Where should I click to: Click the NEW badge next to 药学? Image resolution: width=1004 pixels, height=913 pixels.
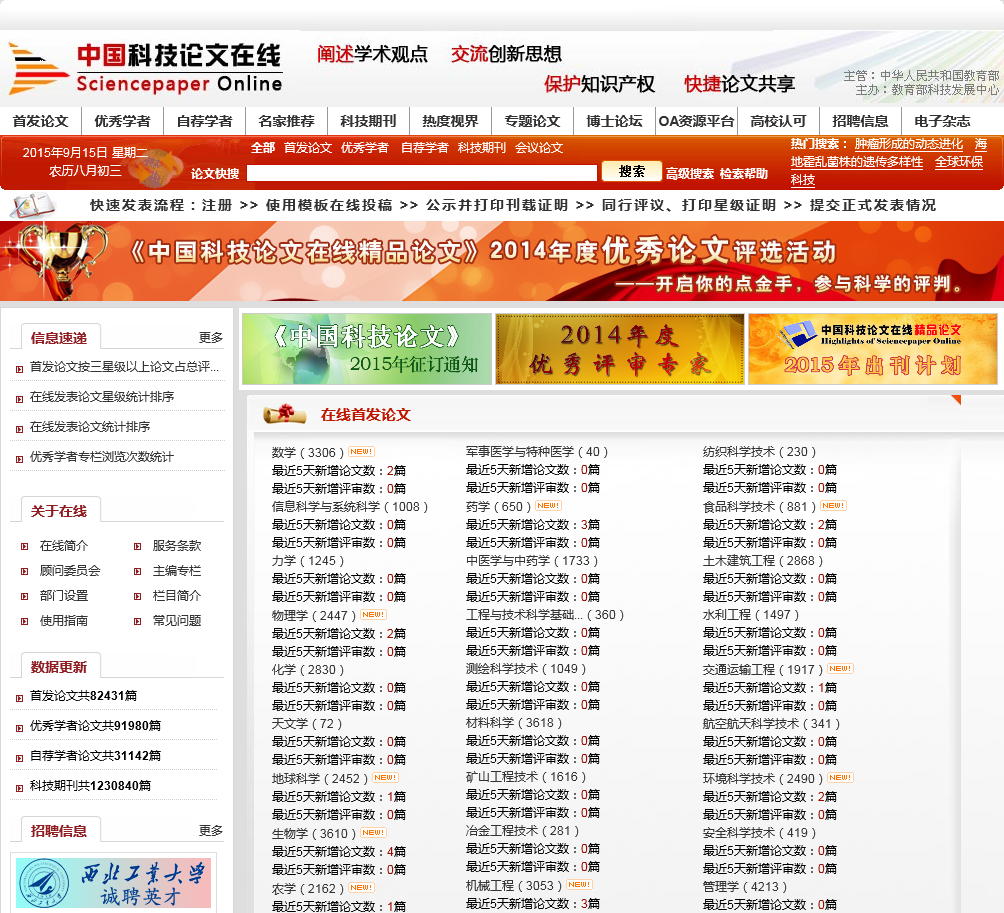coord(549,505)
